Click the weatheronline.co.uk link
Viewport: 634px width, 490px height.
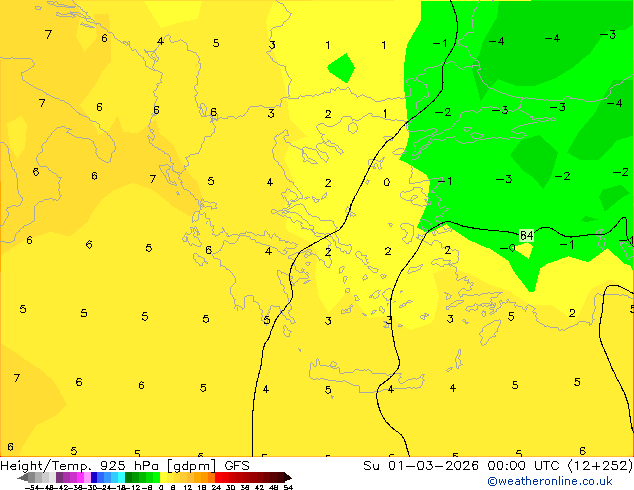(550, 481)
